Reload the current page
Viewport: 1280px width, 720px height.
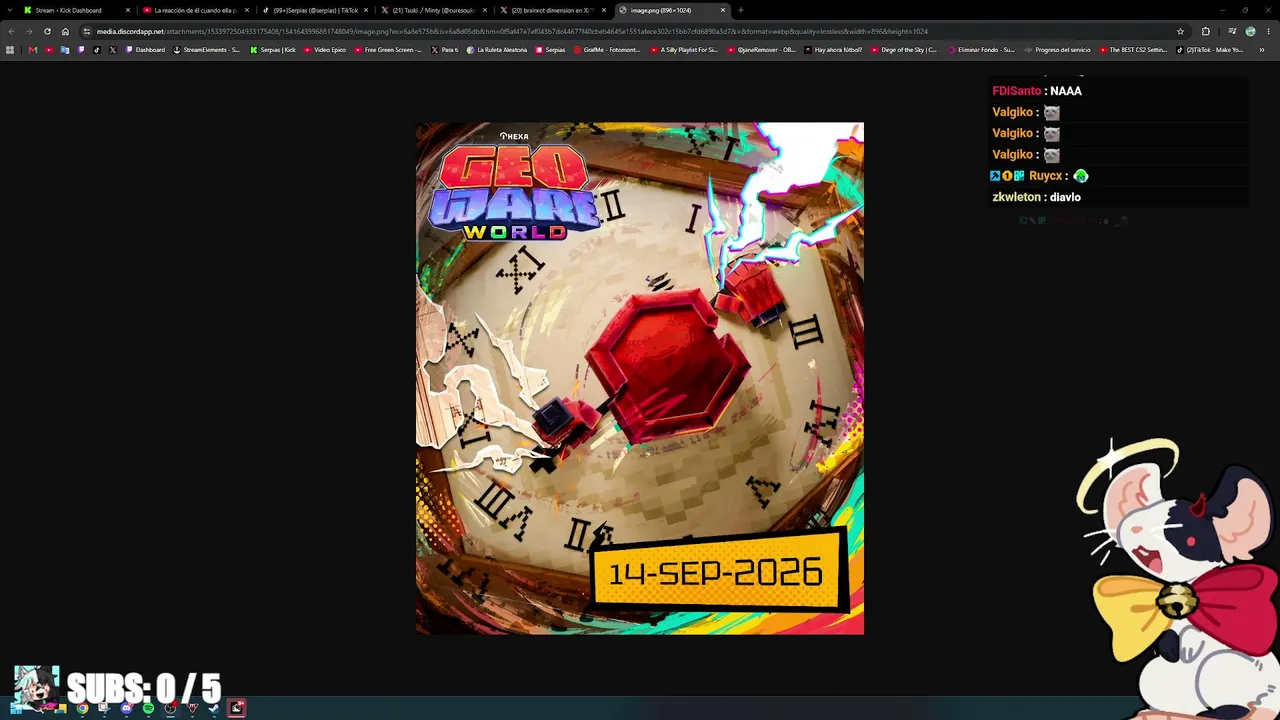47,31
